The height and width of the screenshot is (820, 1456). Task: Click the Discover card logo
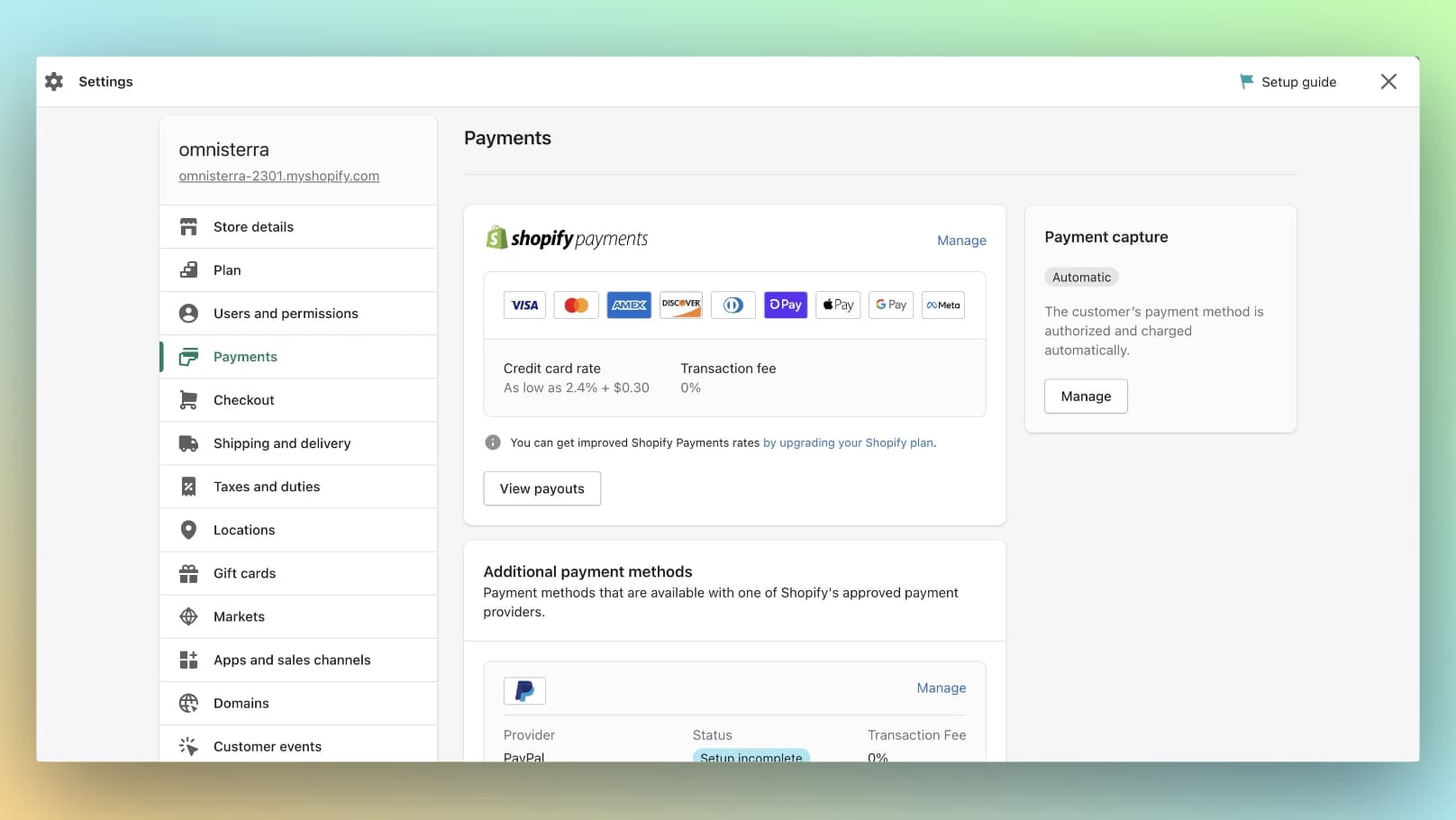coord(681,305)
